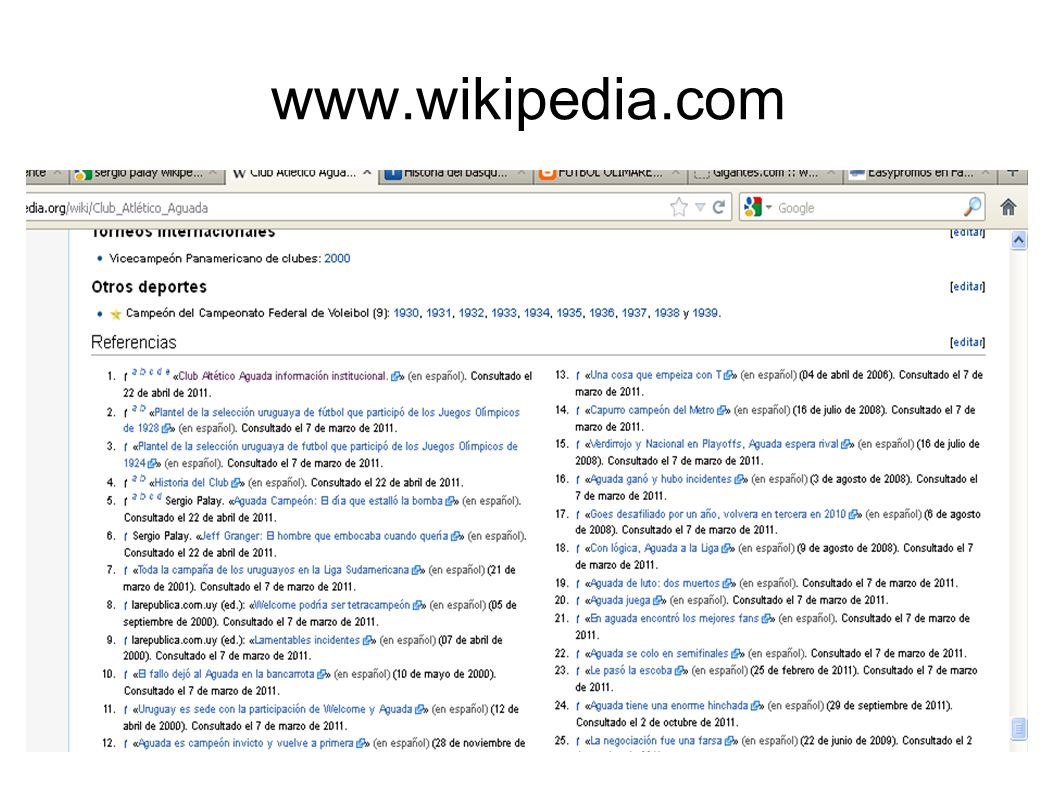This screenshot has width=1058, height=793.
Task: Open 'Goes desafiliado por un año' link
Action: pyautogui.click(x=718, y=514)
